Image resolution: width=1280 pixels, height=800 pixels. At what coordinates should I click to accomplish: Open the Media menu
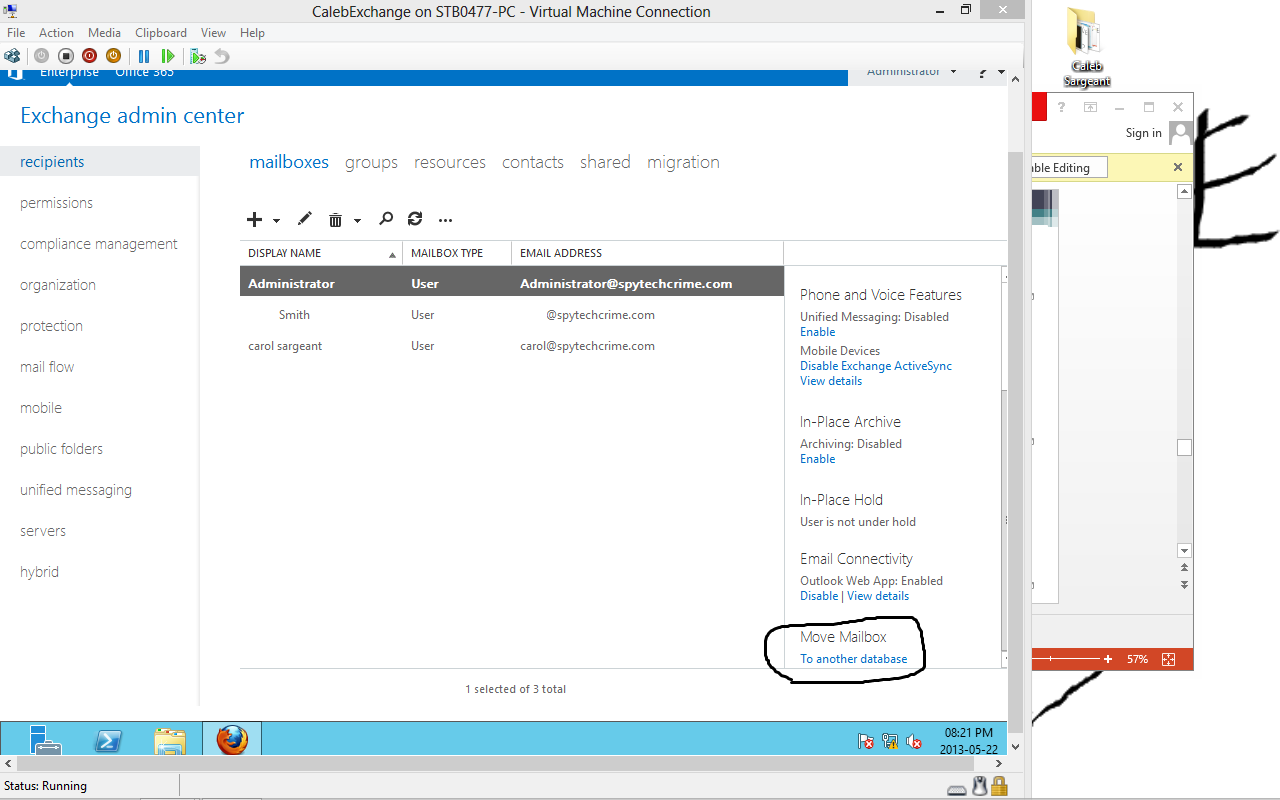click(x=105, y=33)
